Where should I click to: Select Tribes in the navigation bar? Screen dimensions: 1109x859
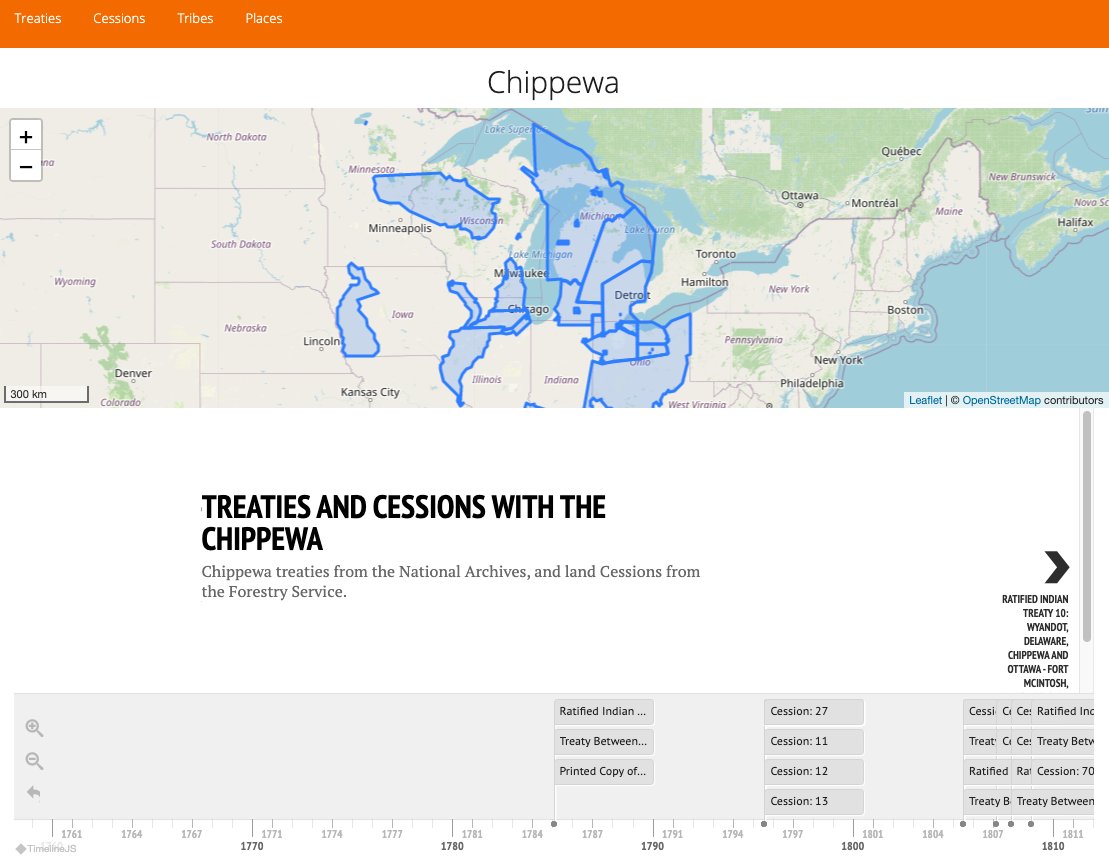click(x=195, y=18)
